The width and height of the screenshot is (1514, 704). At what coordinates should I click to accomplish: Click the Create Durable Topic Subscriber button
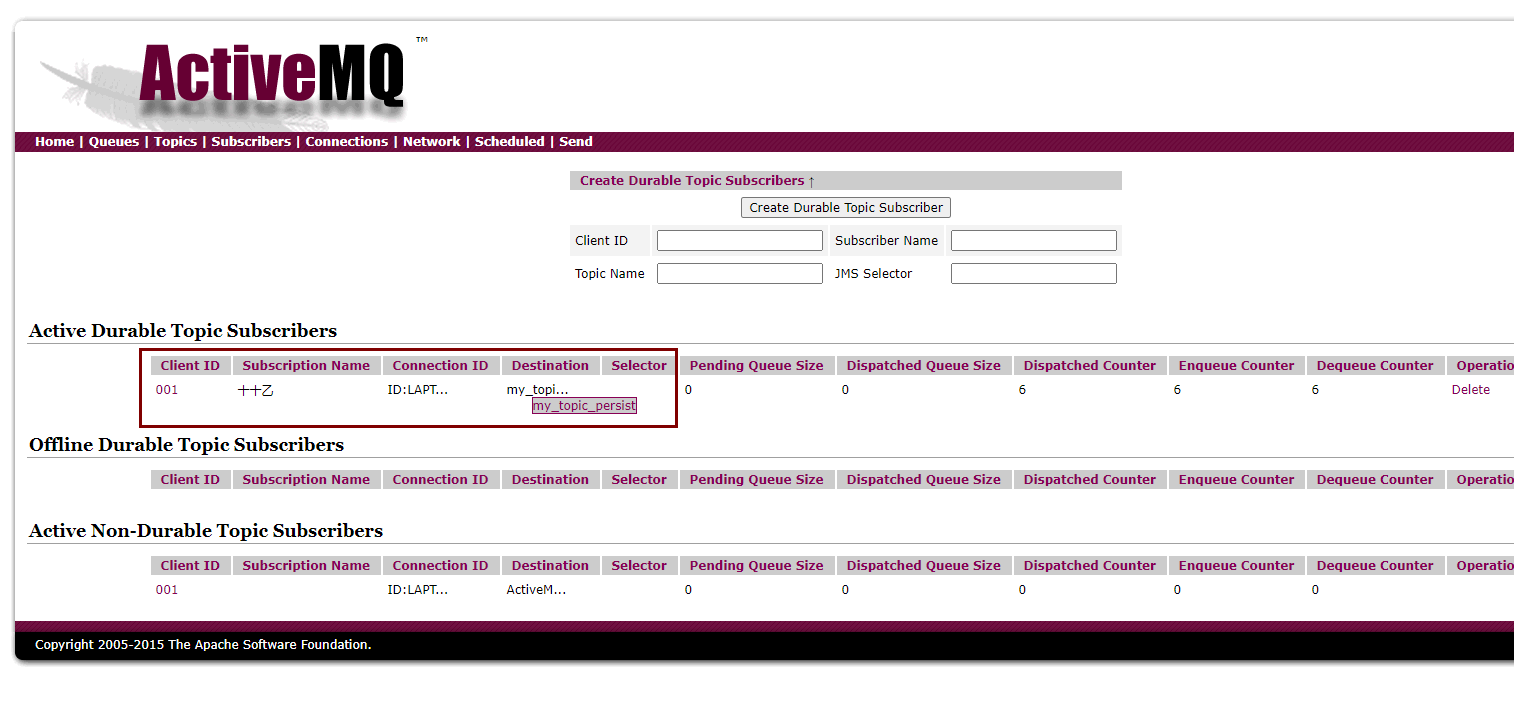coord(846,208)
